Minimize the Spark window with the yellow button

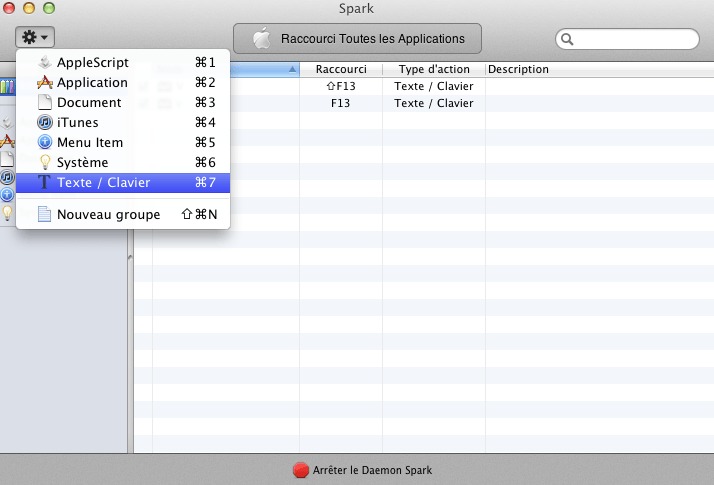29,8
